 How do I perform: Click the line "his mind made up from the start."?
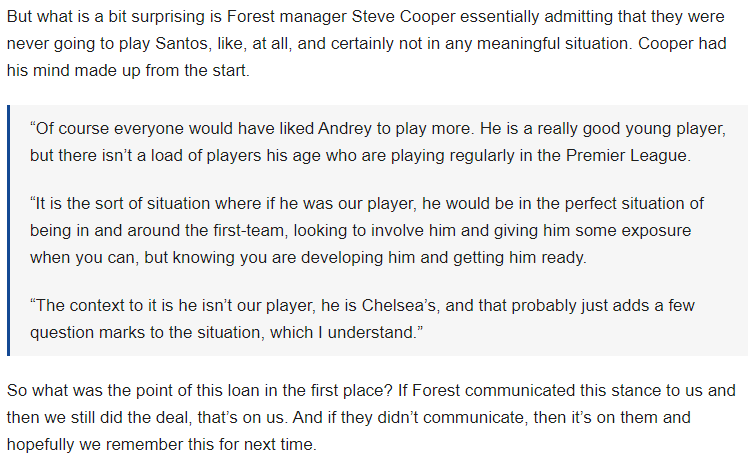(x=128, y=70)
